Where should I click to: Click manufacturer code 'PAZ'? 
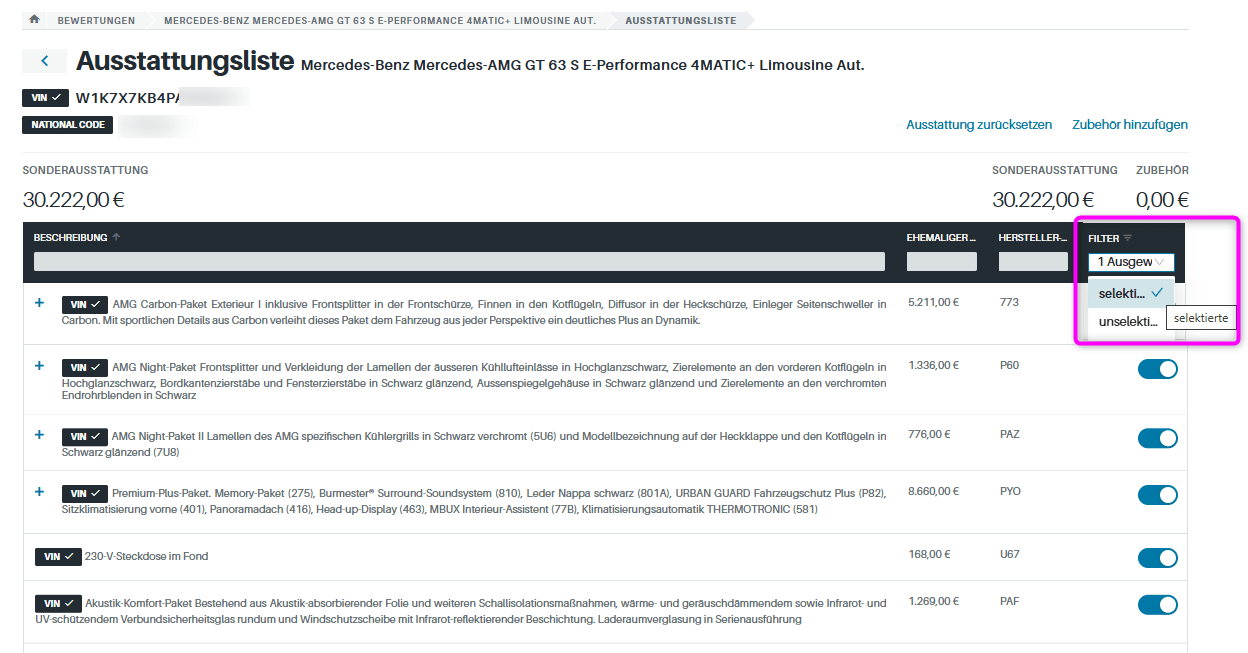pos(1010,434)
